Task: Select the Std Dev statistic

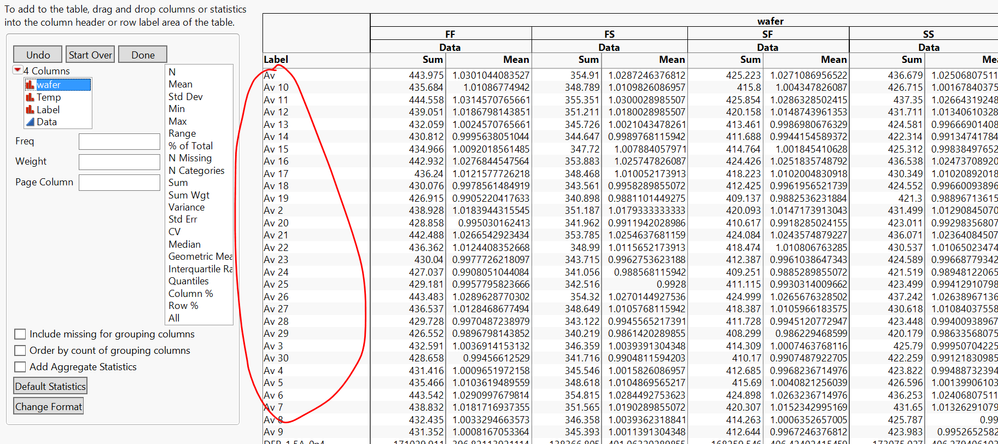Action: pos(185,97)
